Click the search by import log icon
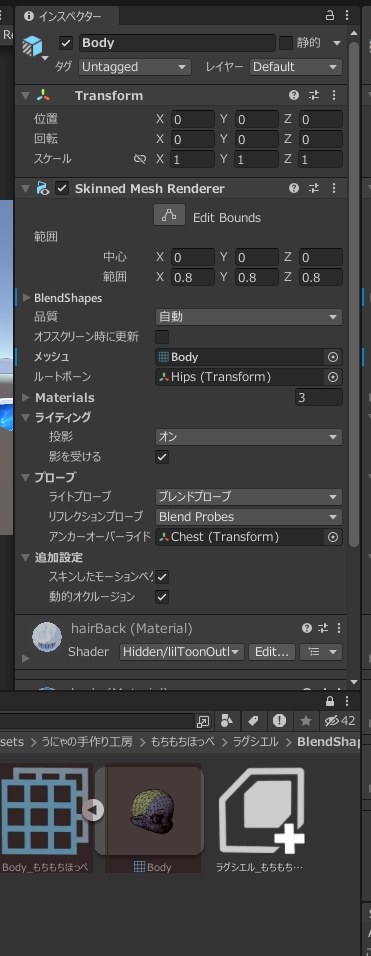The height and width of the screenshot is (956, 371). pos(279,721)
